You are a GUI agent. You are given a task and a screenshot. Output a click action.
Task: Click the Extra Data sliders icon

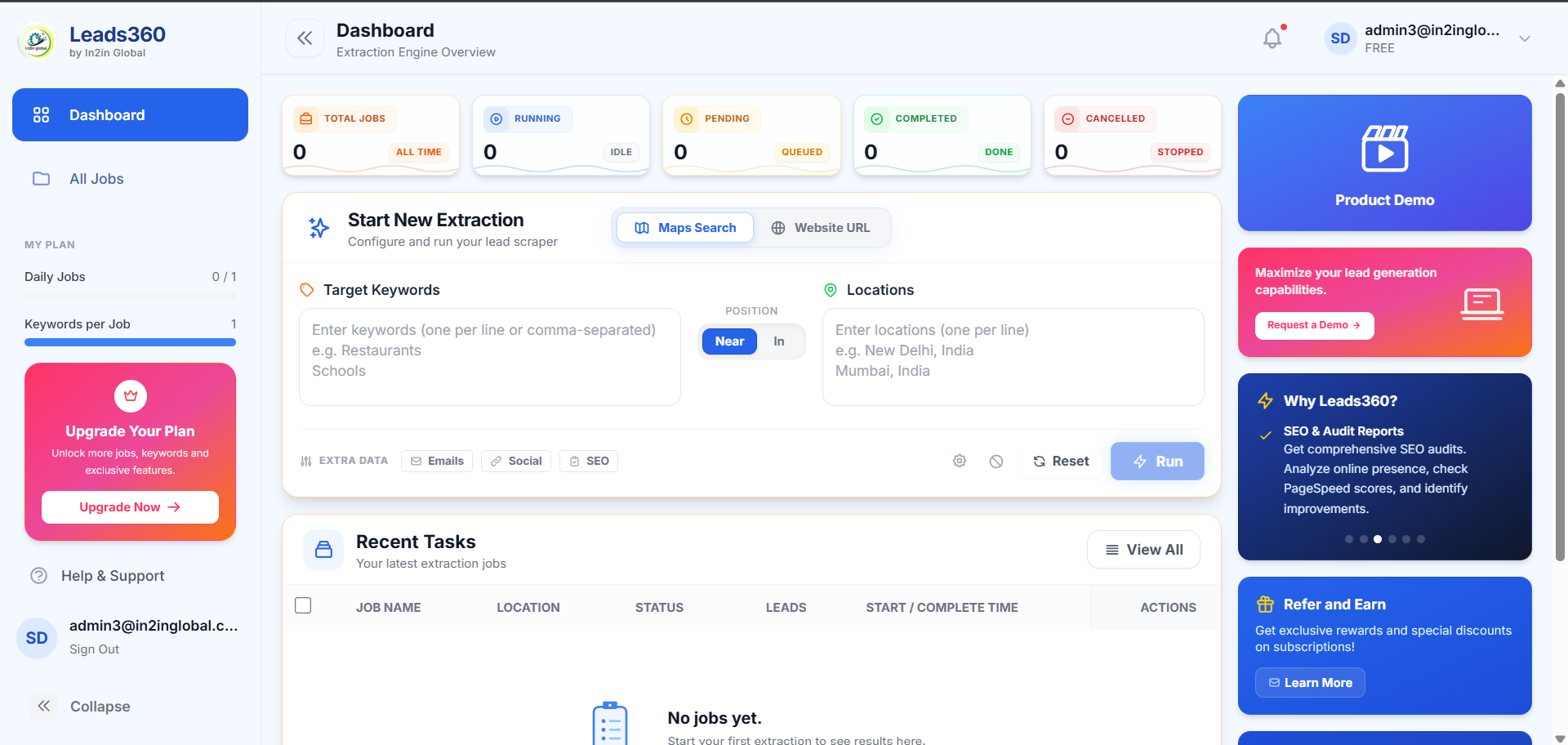[306, 462]
